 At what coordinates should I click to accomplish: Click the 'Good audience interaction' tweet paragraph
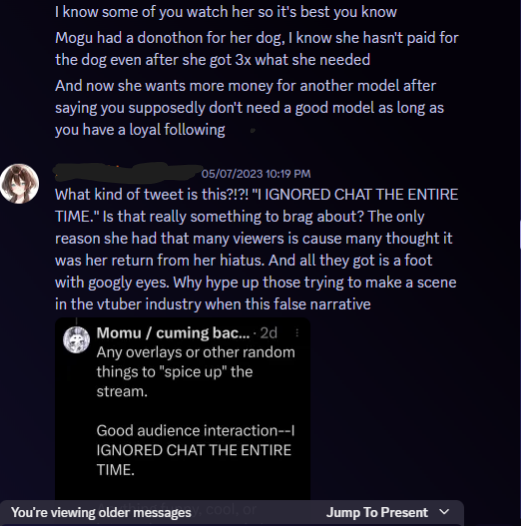click(x=196, y=450)
